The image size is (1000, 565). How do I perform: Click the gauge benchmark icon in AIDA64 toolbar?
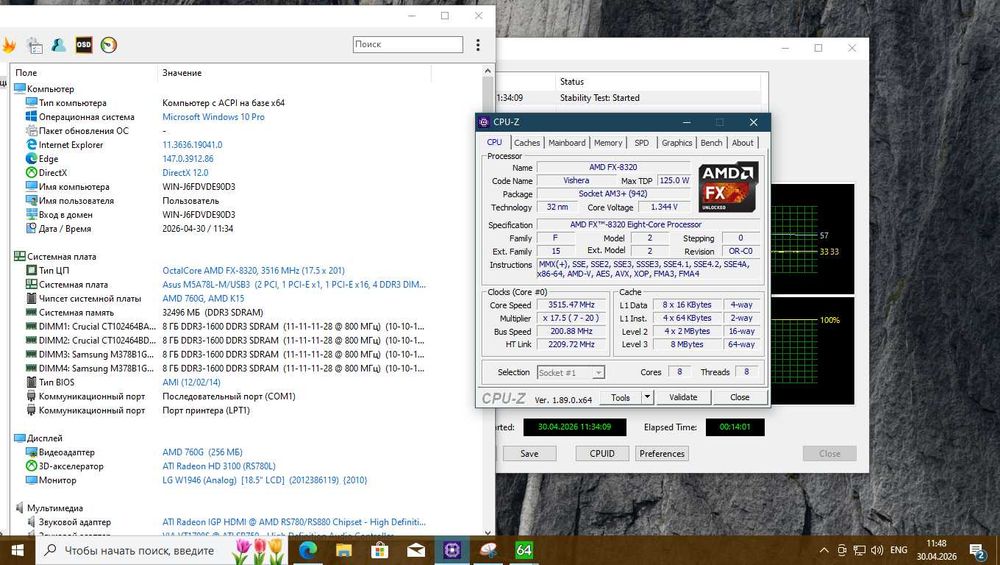[108, 45]
